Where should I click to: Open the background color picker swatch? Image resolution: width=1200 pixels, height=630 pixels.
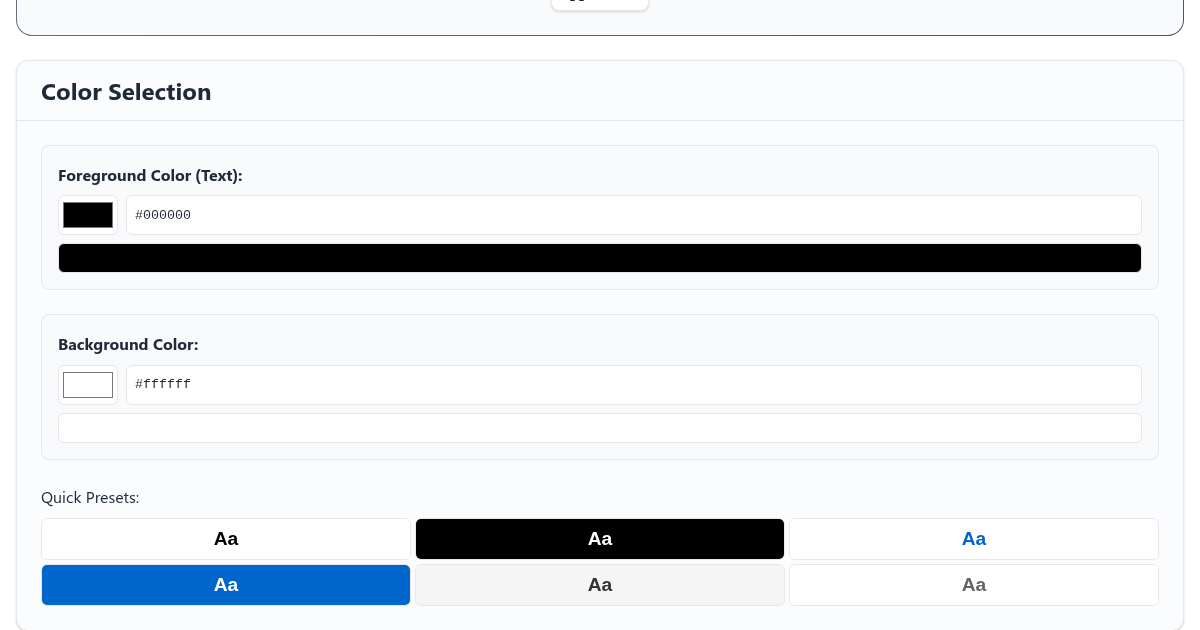click(x=88, y=385)
